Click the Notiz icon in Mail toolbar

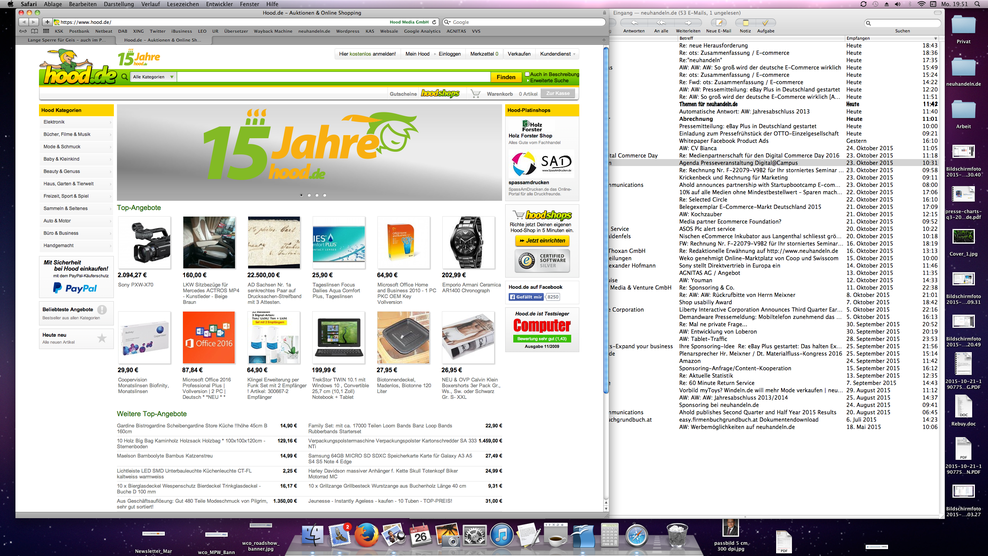tap(745, 23)
